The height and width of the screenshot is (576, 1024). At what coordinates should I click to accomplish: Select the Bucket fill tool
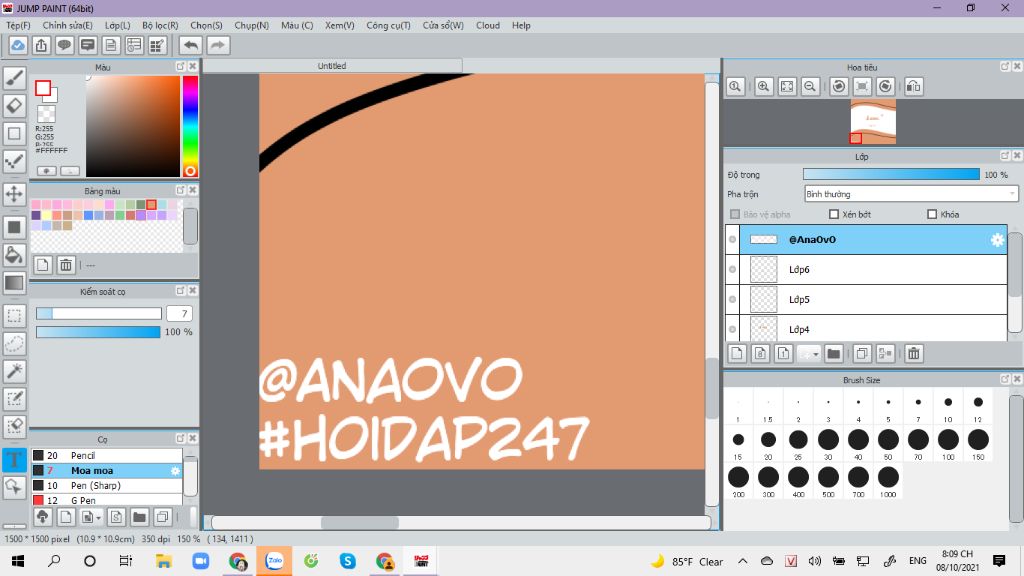[x=14, y=255]
